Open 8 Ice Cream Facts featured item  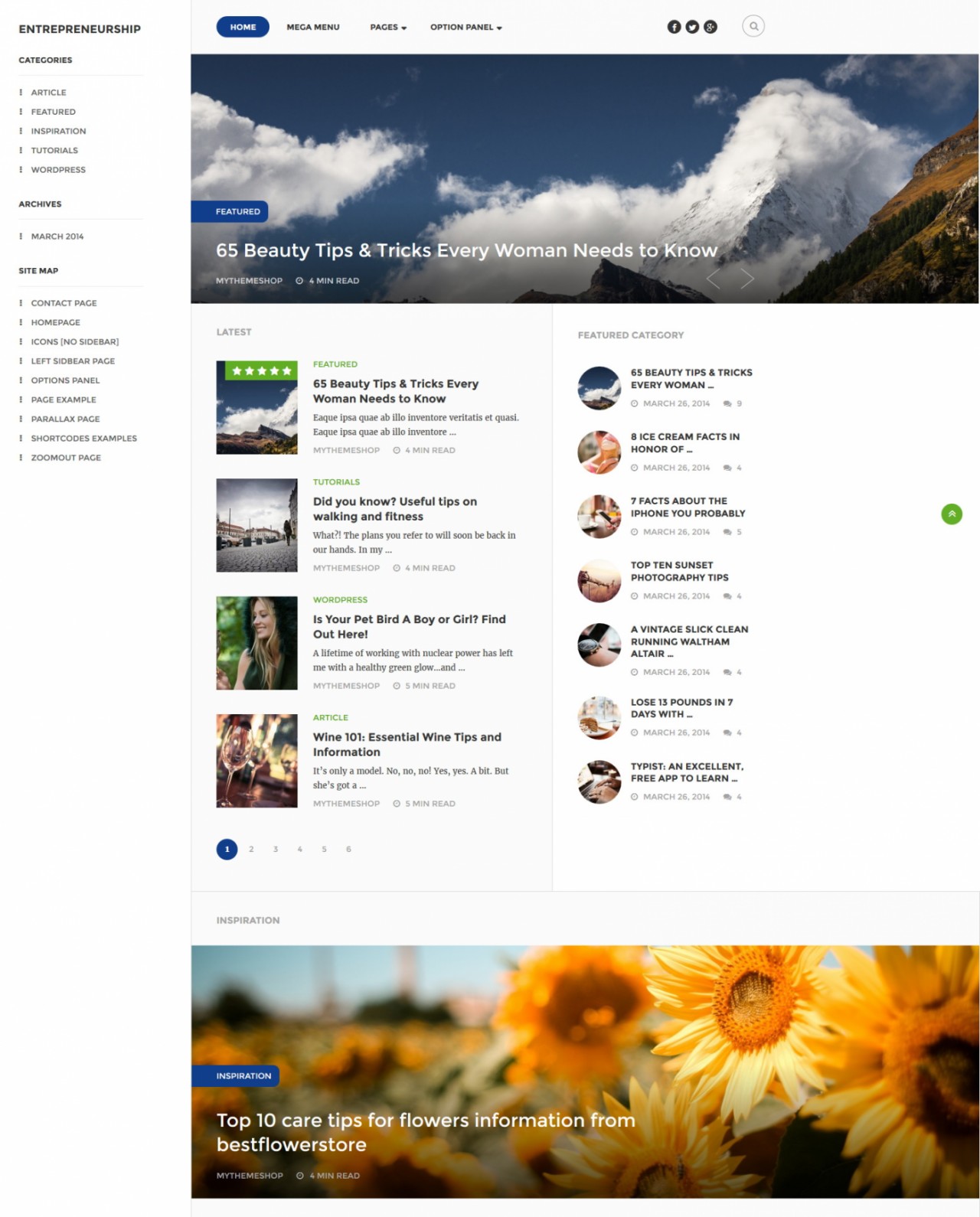coord(685,443)
